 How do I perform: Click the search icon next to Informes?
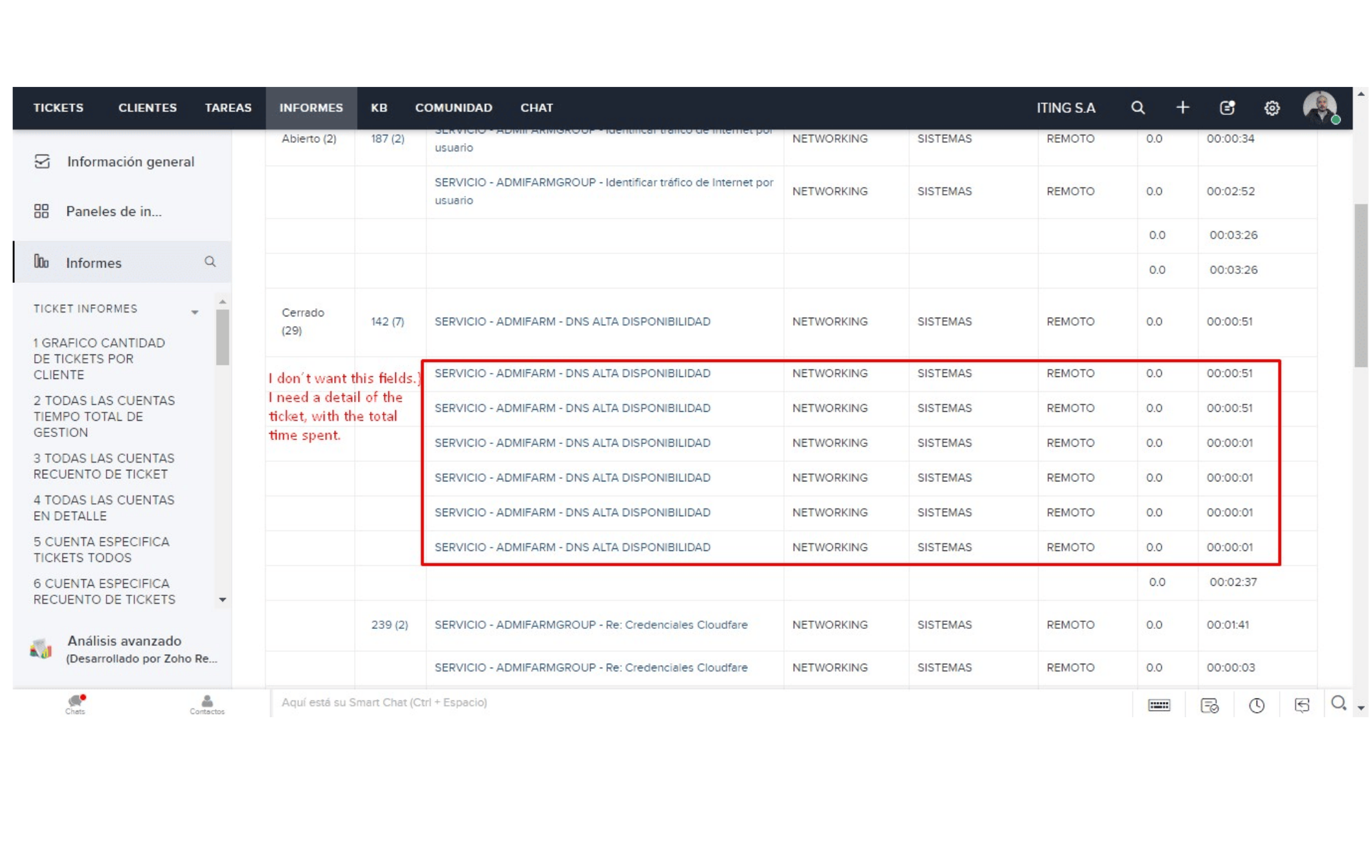[x=210, y=262]
